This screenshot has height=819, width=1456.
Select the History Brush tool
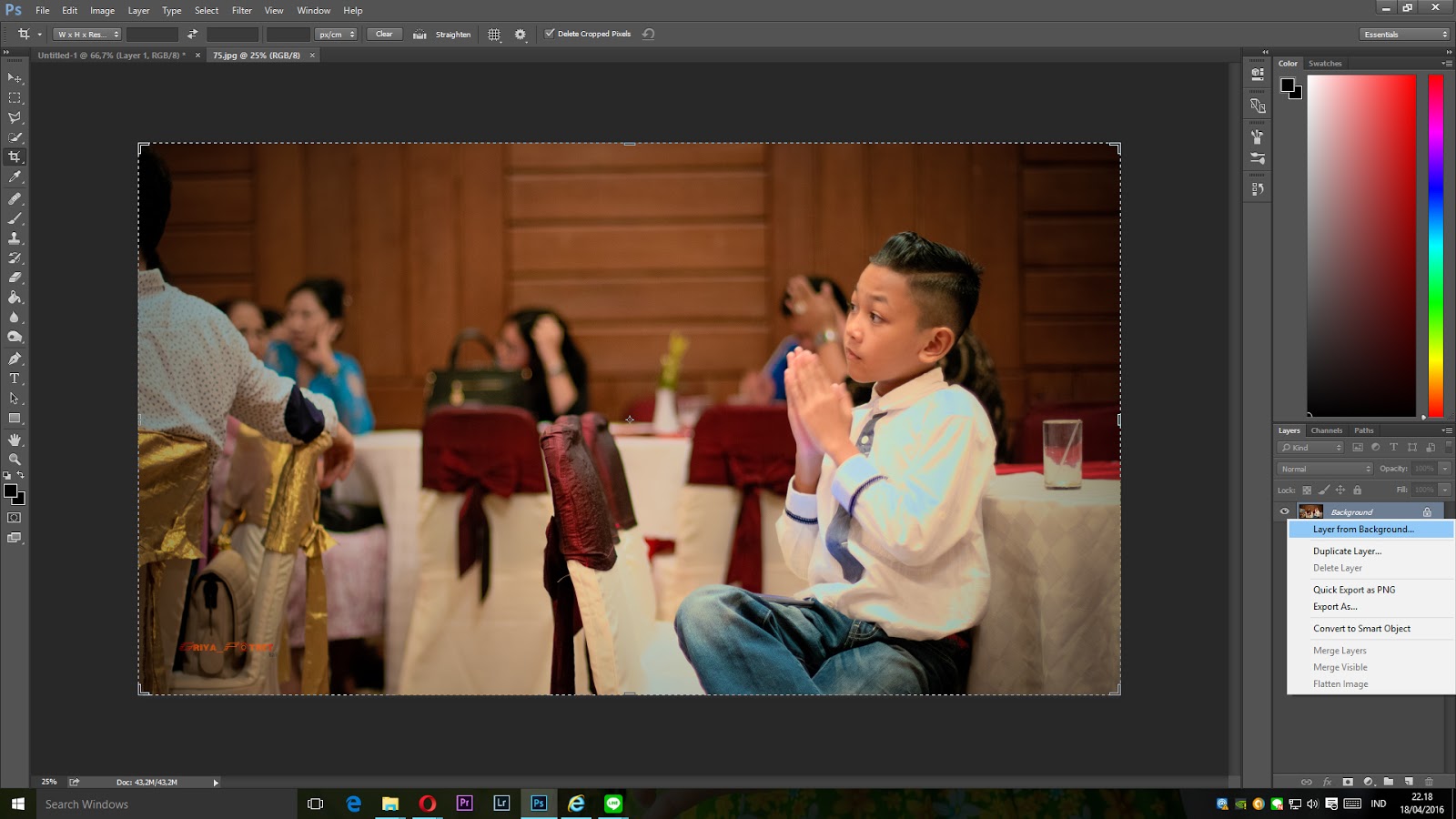coord(15,258)
